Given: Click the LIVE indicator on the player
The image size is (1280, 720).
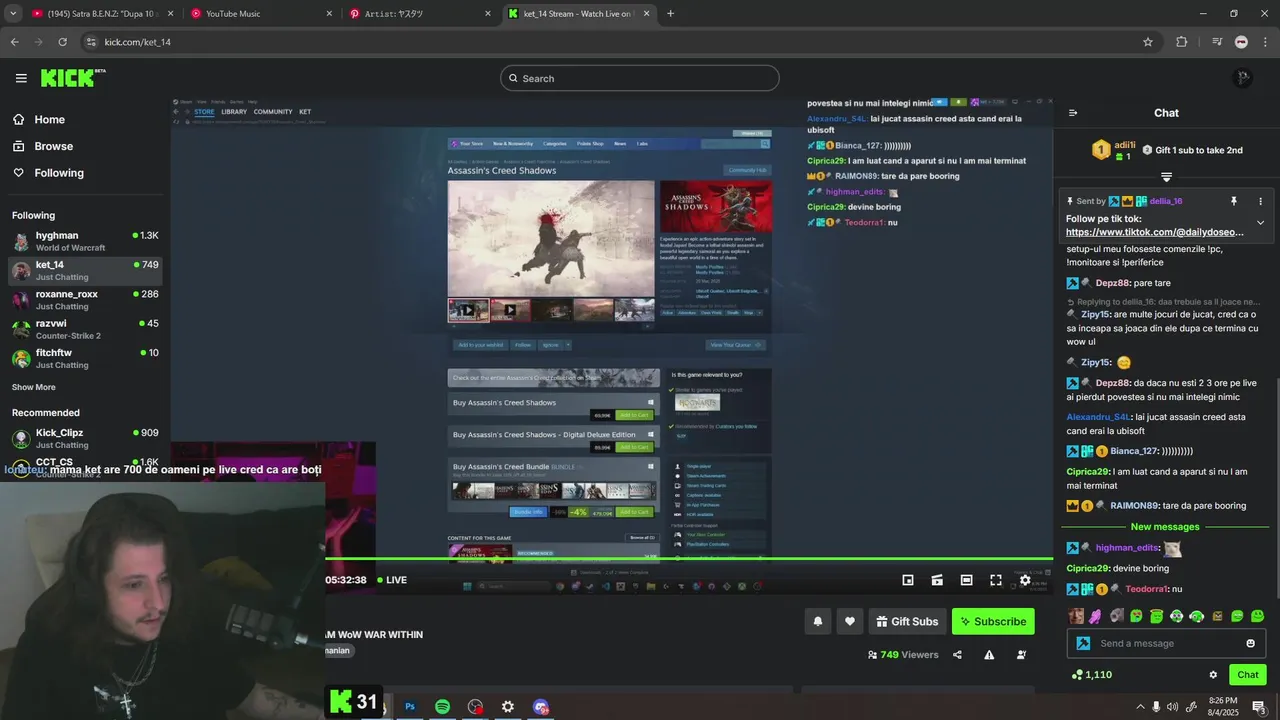Looking at the screenshot, I should [x=391, y=580].
